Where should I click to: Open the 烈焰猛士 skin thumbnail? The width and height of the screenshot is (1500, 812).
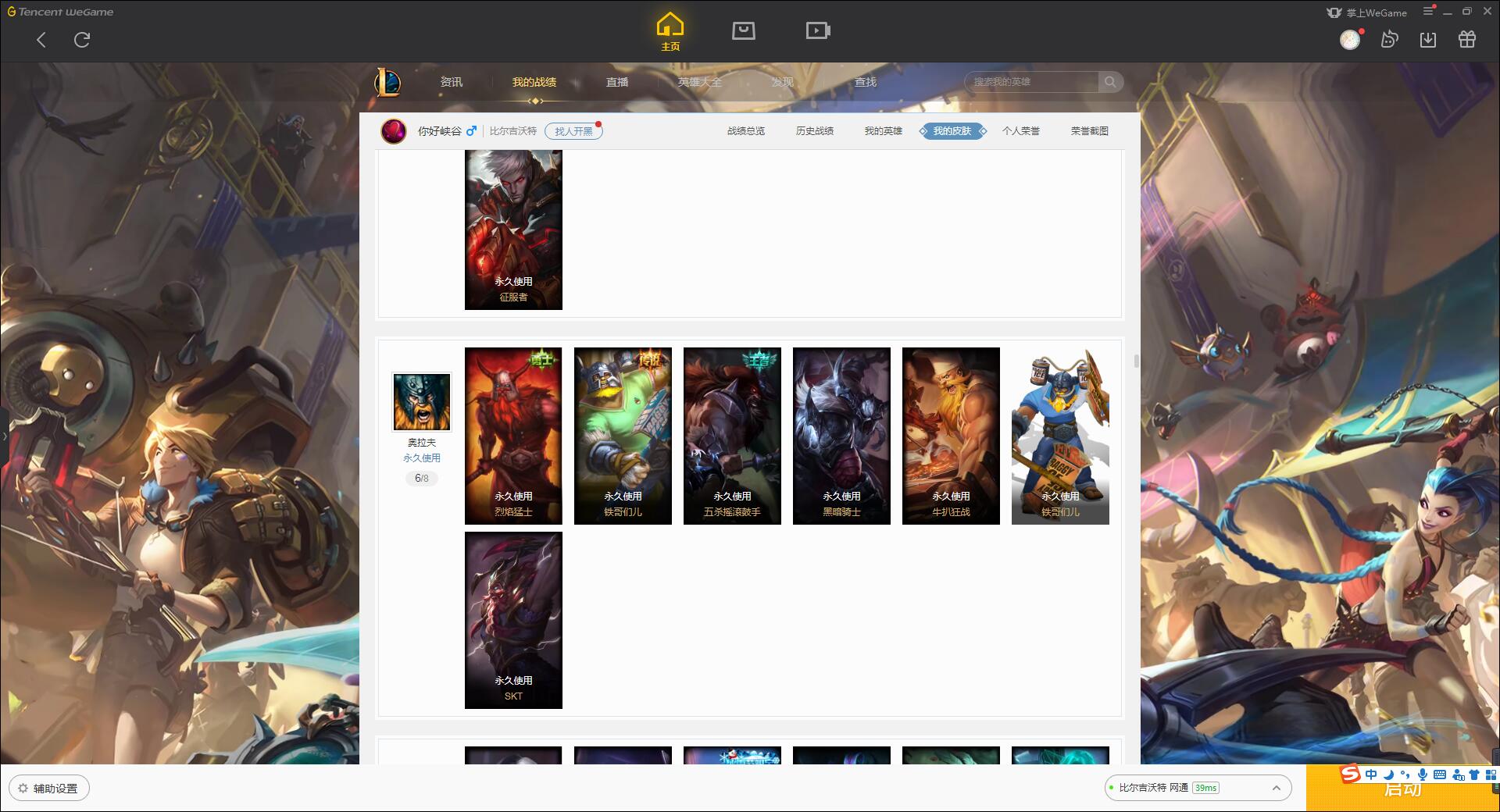[513, 436]
